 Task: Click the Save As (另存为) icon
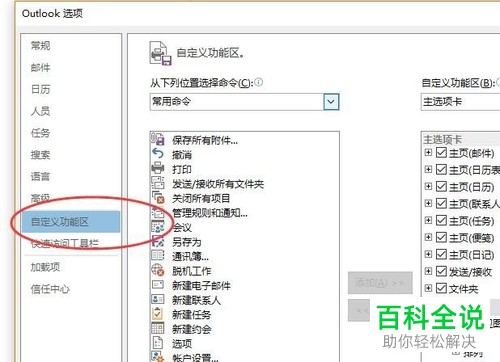[x=158, y=241]
